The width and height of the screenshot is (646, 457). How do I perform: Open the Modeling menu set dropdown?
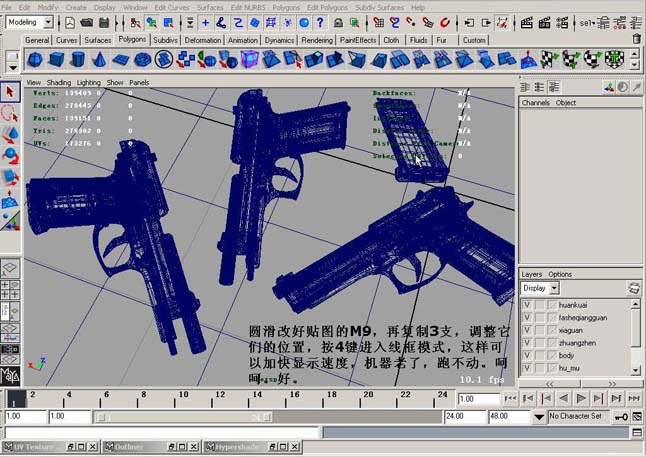point(49,22)
